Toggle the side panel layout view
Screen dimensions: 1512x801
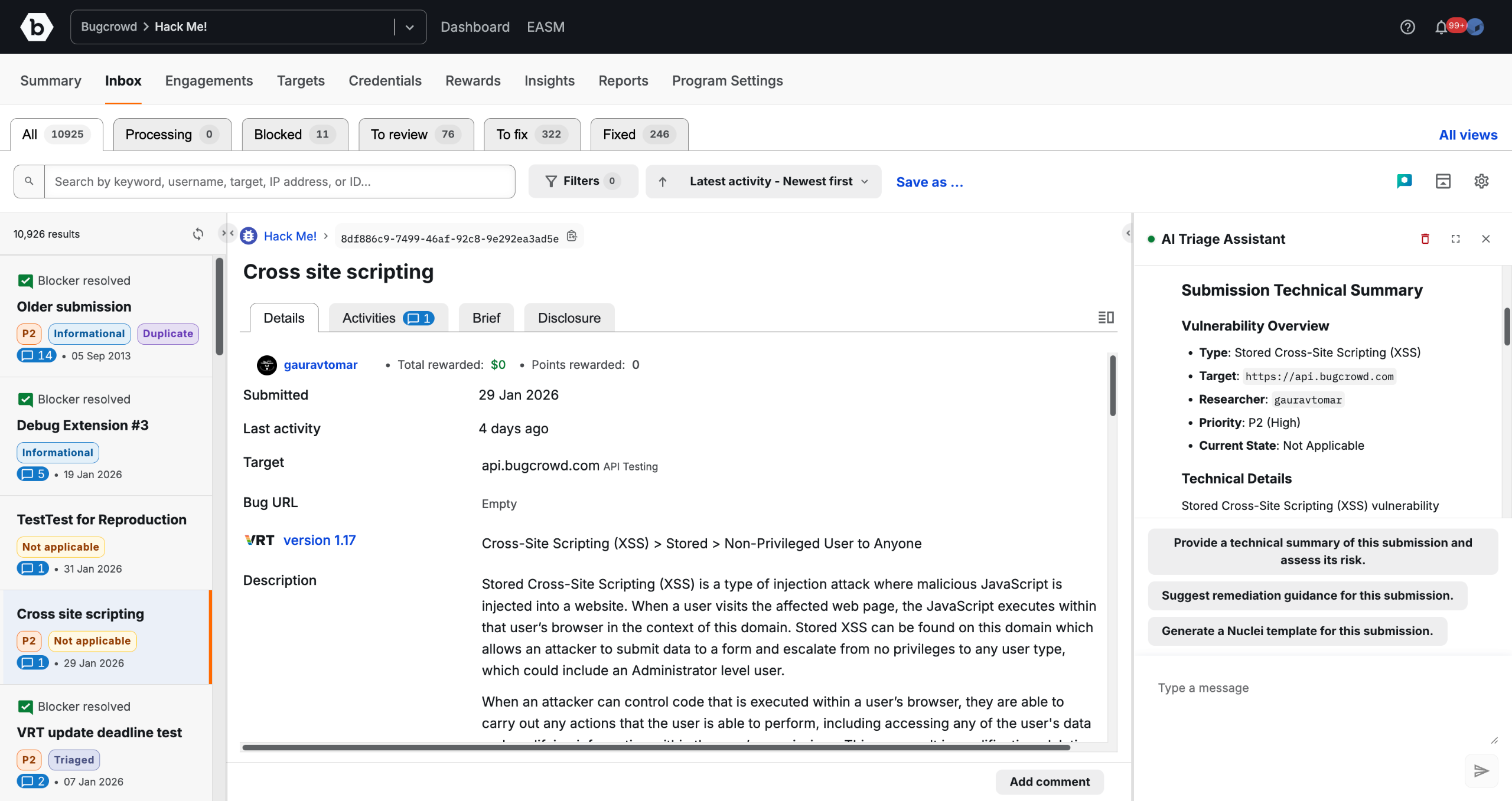pos(1106,318)
